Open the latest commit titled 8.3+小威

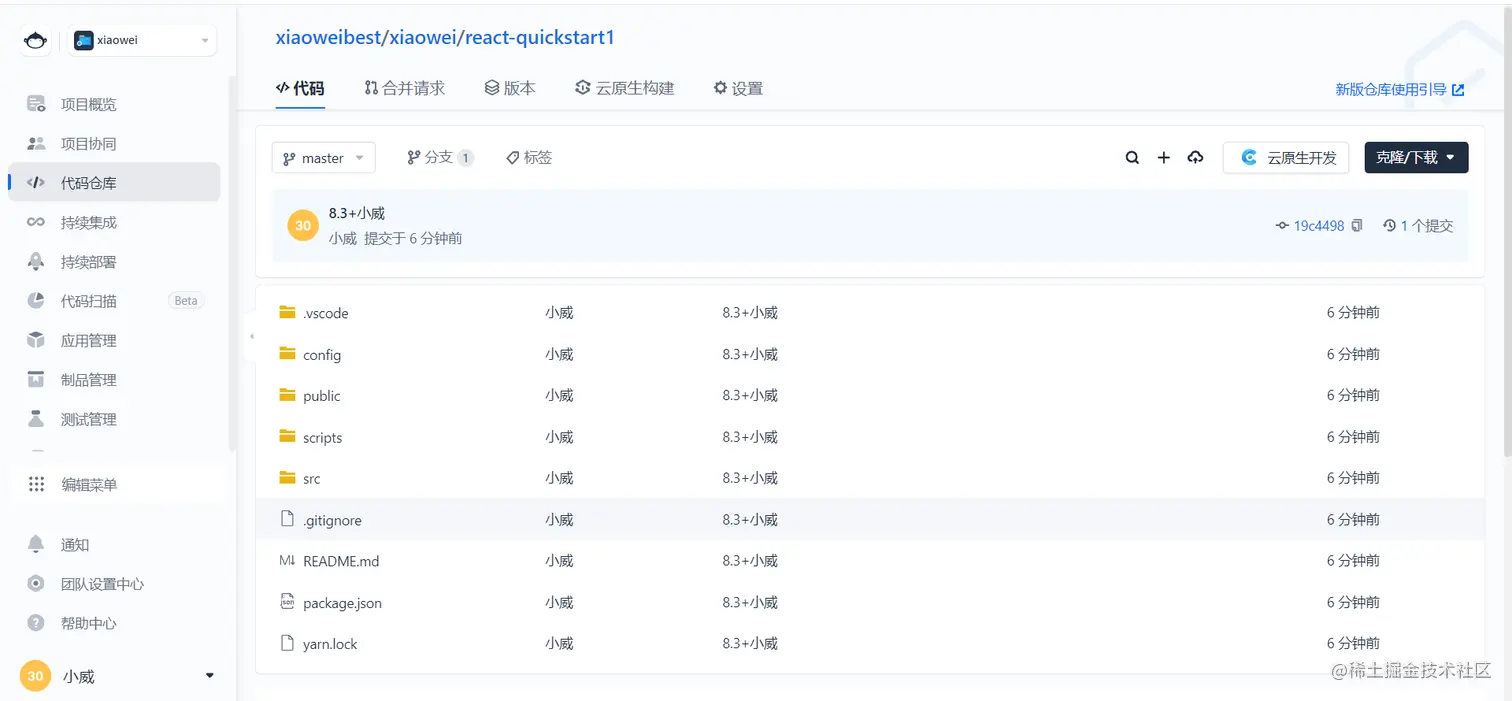tap(357, 213)
